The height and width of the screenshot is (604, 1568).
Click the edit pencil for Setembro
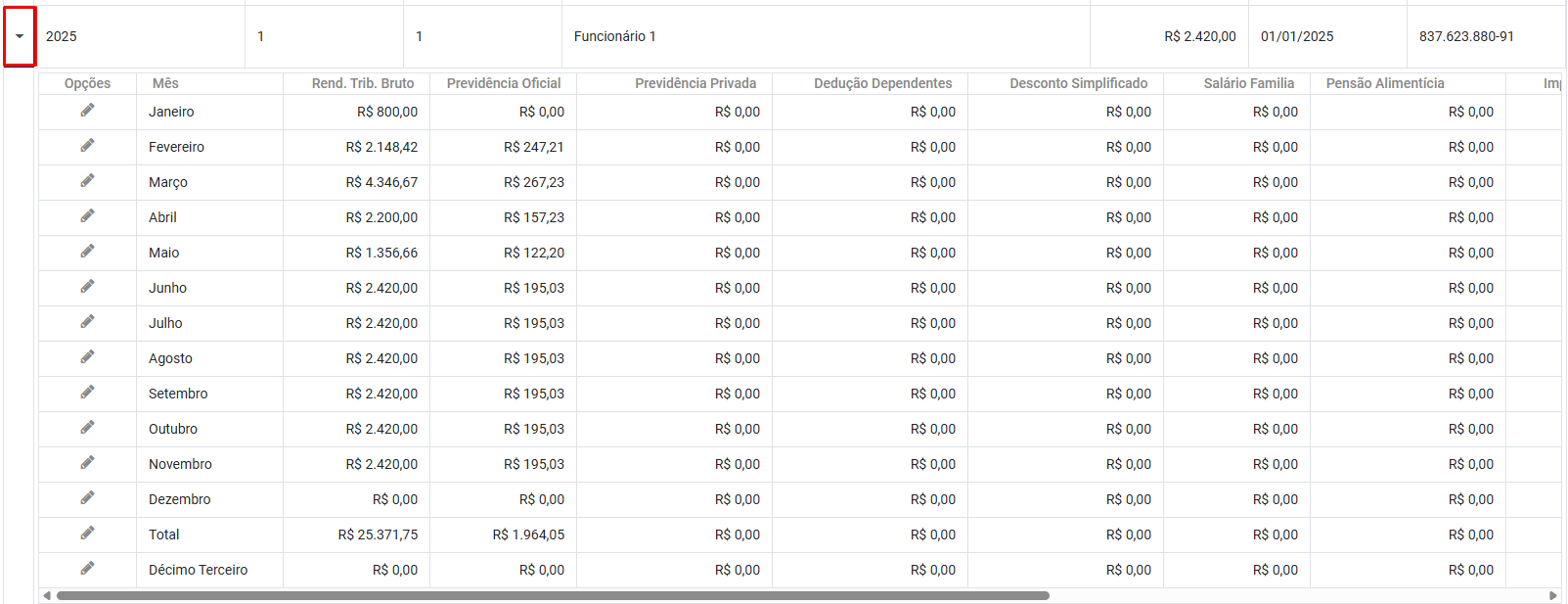87,393
